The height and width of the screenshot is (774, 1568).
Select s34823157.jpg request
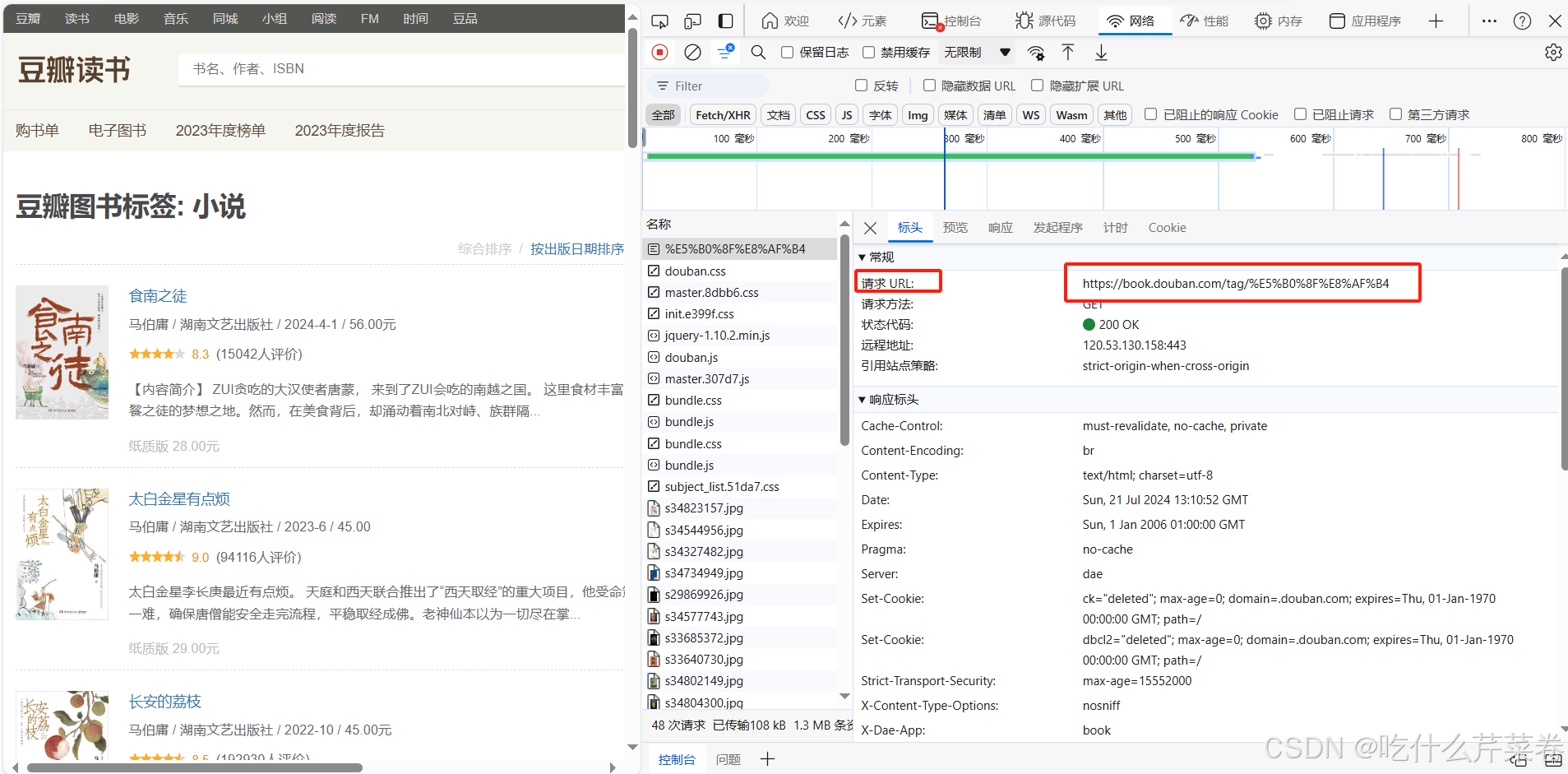pyautogui.click(x=741, y=508)
